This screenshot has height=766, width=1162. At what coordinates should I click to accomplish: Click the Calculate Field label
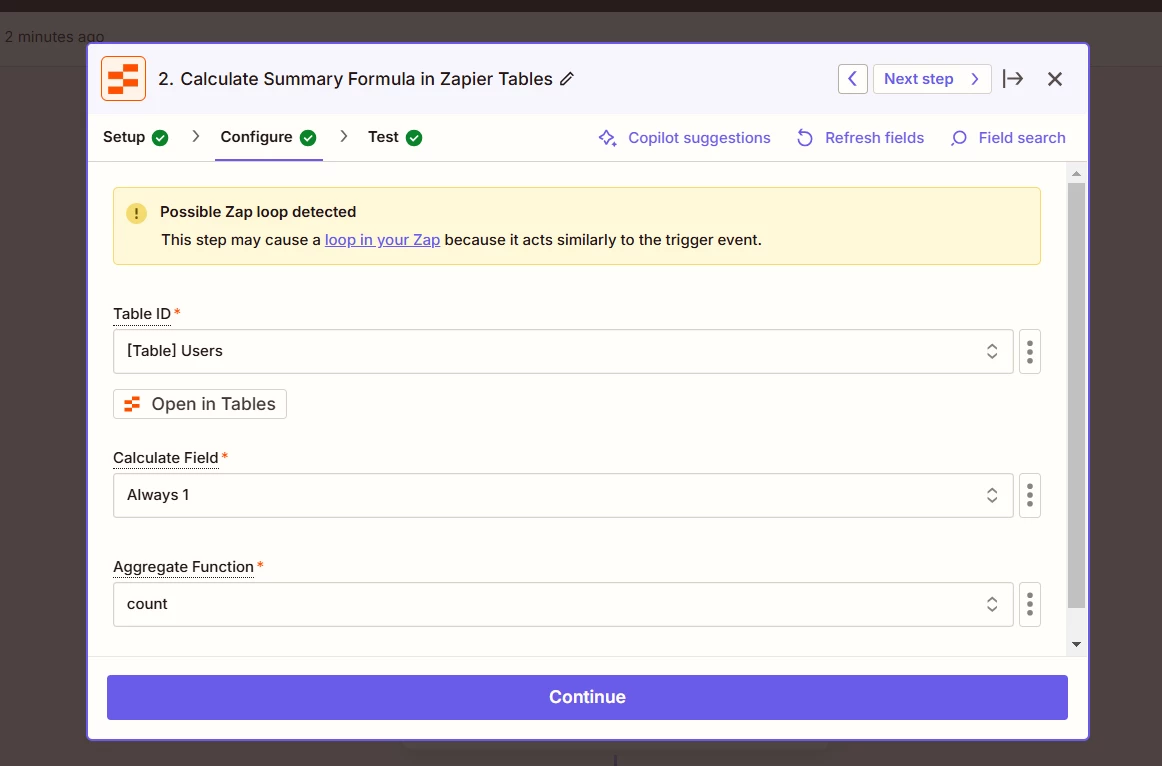[x=165, y=458]
